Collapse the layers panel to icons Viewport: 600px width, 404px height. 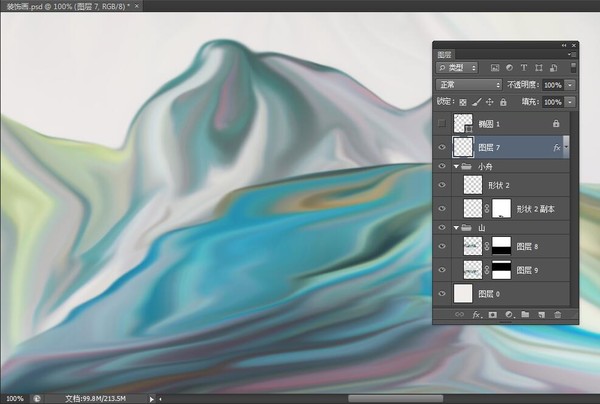click(x=564, y=46)
